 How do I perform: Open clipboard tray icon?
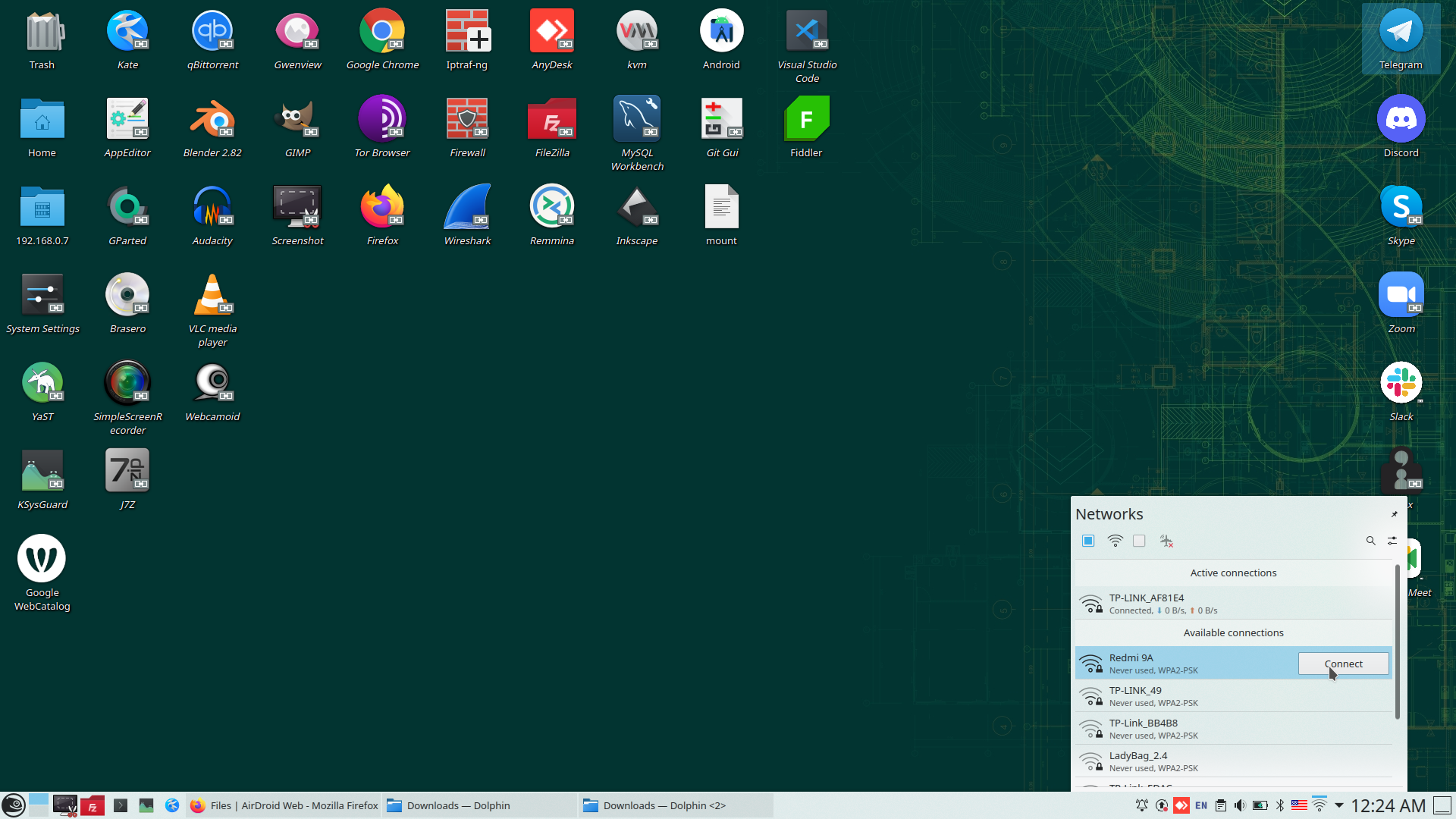click(1220, 805)
